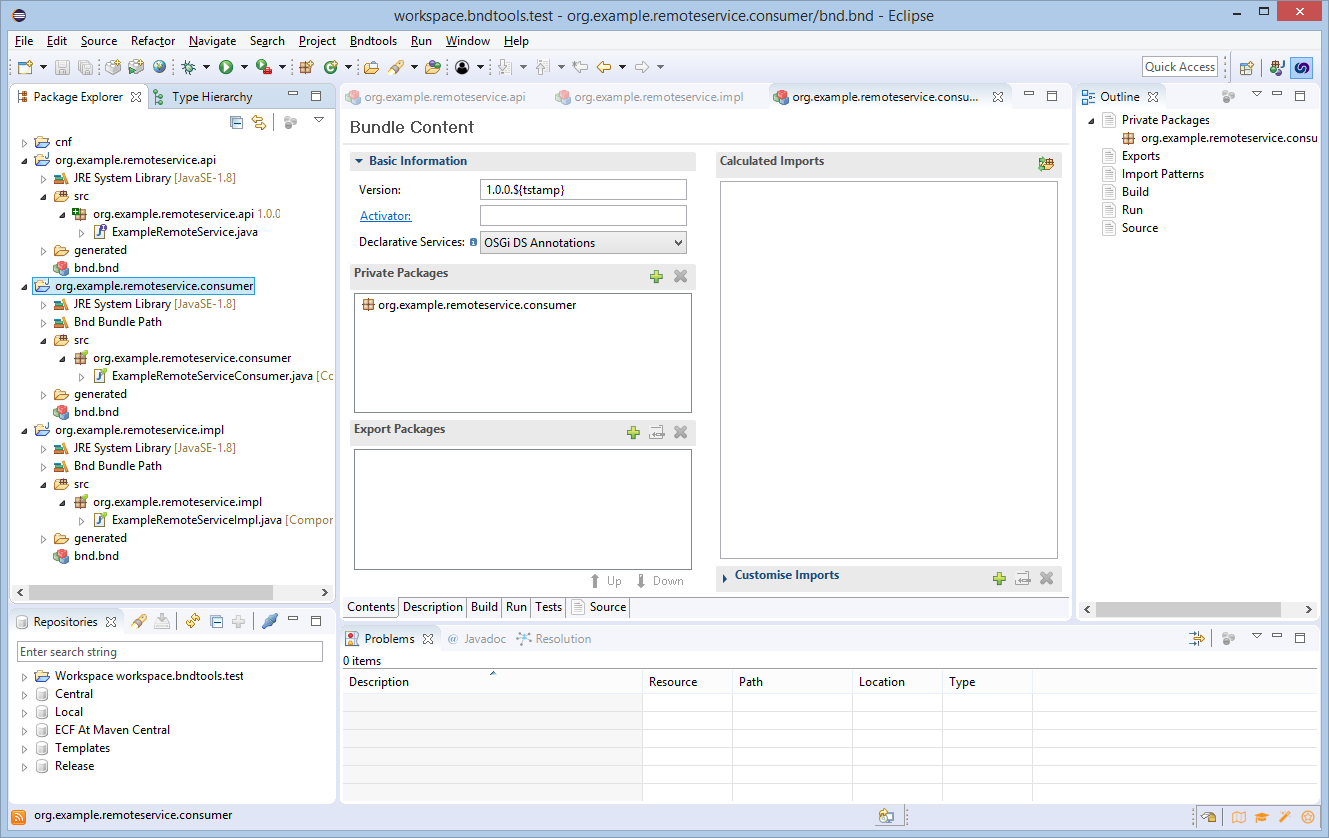Switch to the Description tab of the bnd editor
The height and width of the screenshot is (838, 1329).
pos(433,607)
